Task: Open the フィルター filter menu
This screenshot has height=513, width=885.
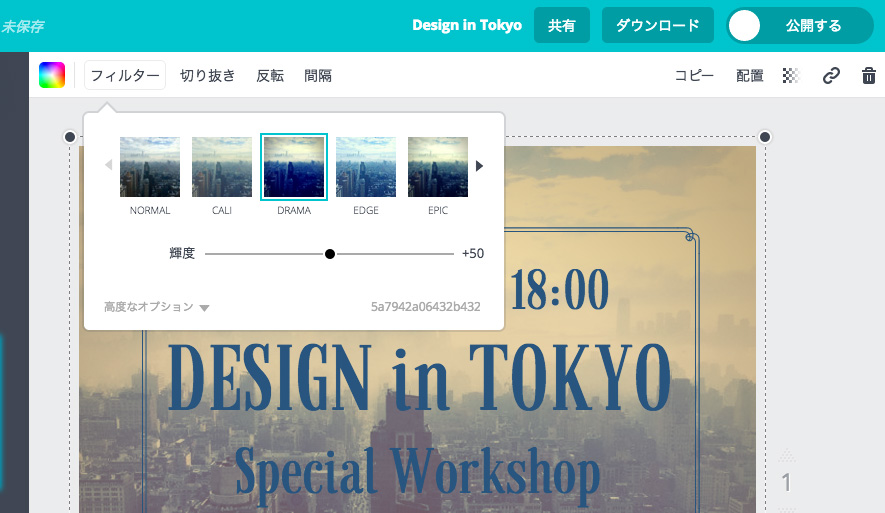Action: click(125, 75)
